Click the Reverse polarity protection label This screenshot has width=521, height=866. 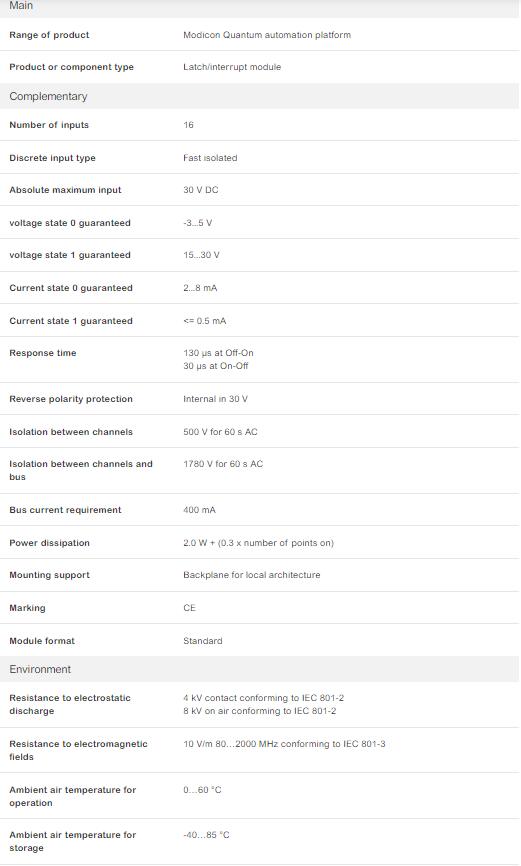click(71, 399)
